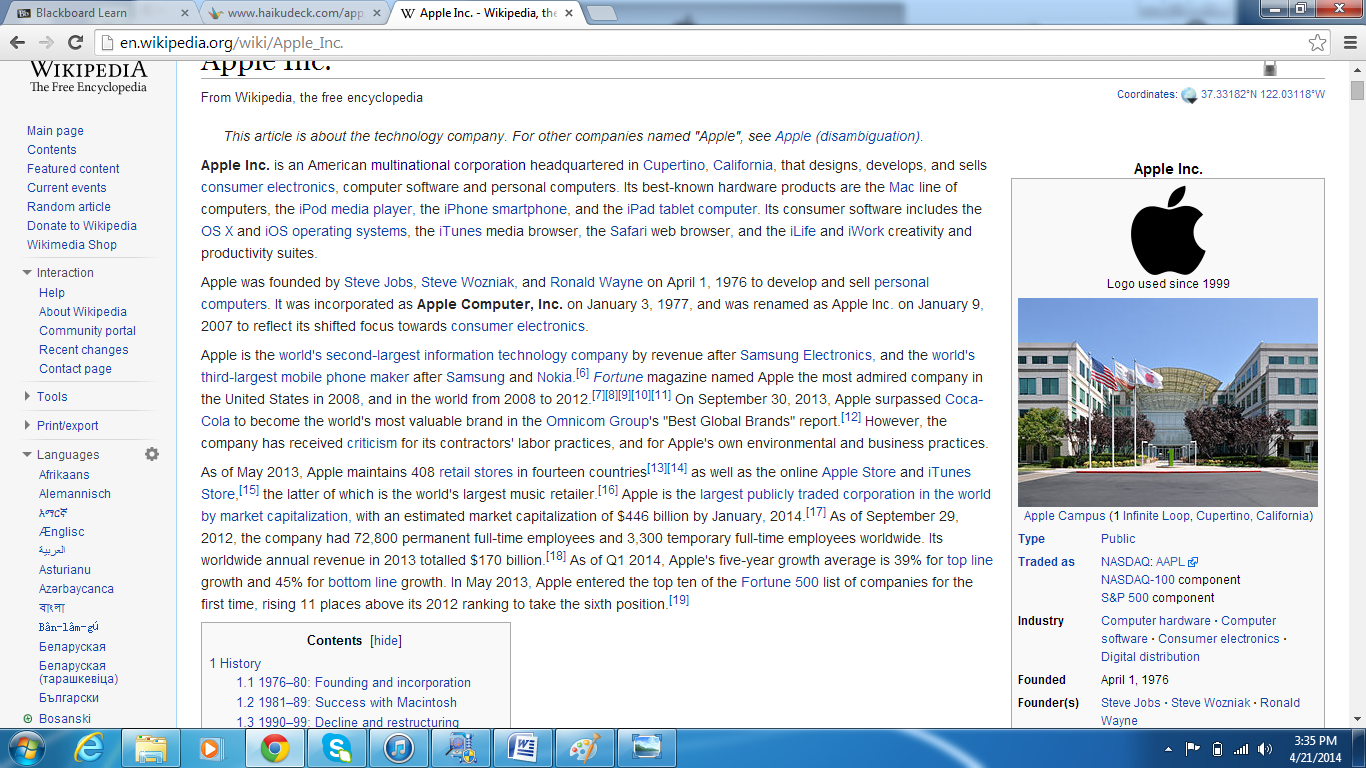Click the coordinates globe icon
1366x768 pixels.
point(1189,95)
